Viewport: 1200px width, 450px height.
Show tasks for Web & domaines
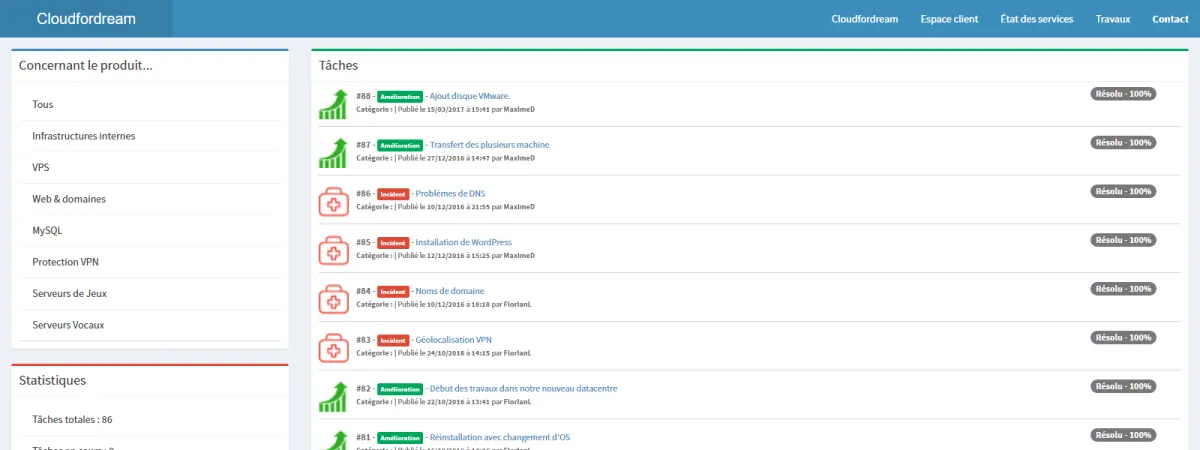(x=69, y=199)
